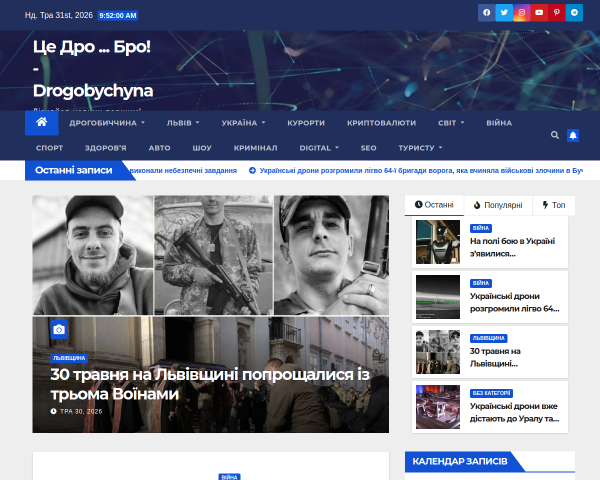Open the Facebook social icon
Screen dimensions: 600x480
[x=486, y=13]
